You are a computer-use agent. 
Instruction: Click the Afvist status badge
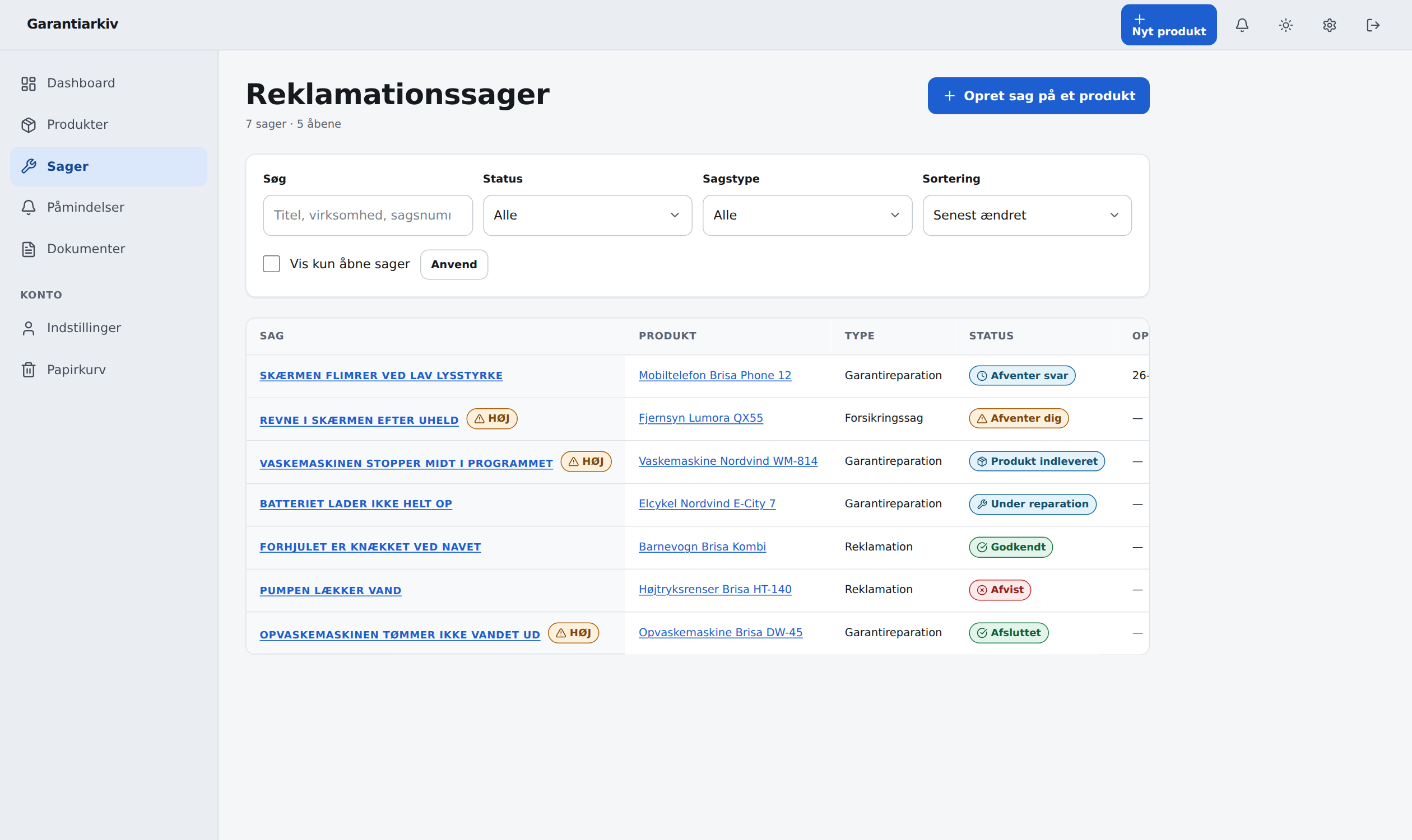tap(1000, 589)
